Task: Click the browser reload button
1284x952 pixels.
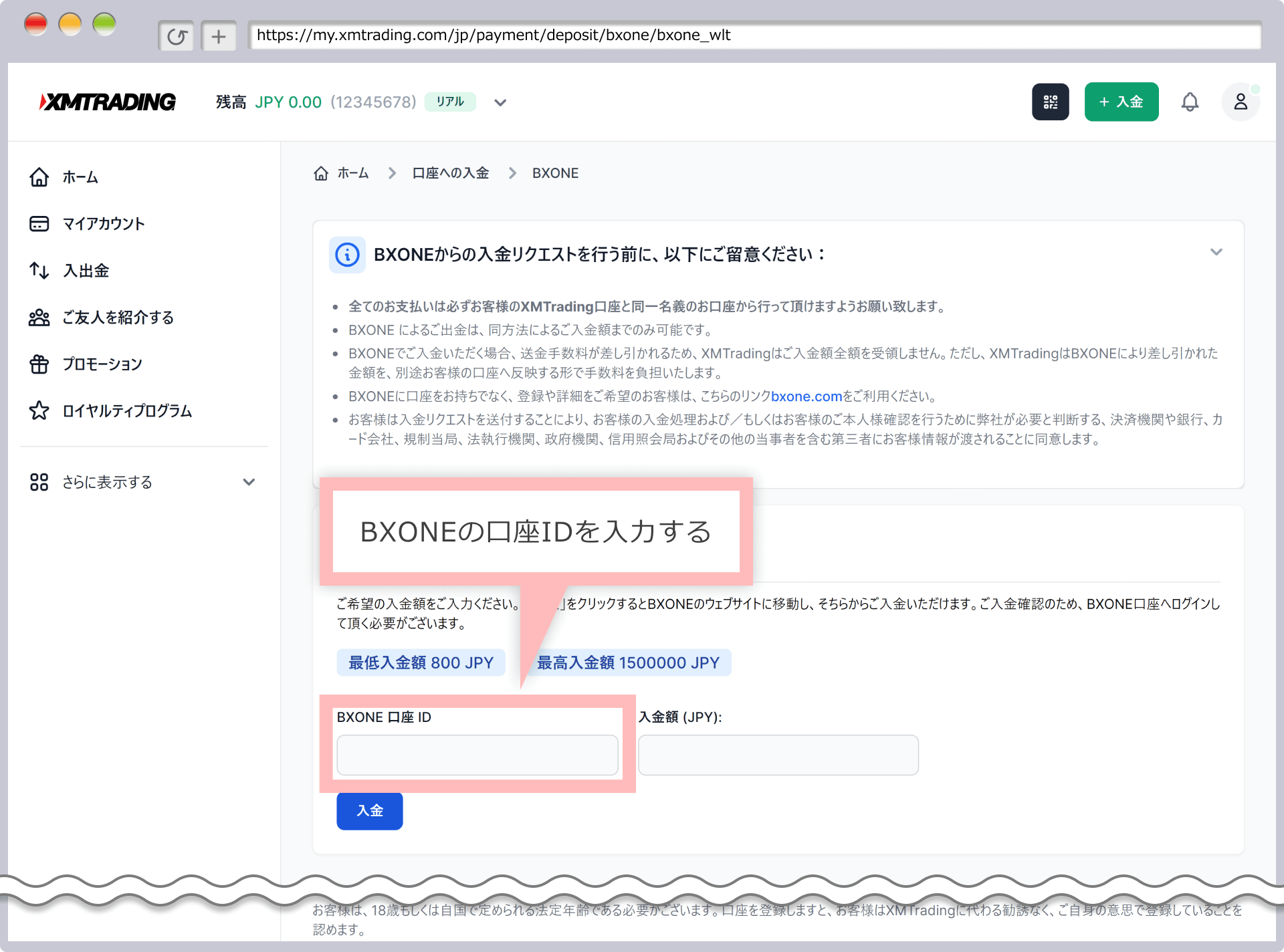Action: (177, 36)
